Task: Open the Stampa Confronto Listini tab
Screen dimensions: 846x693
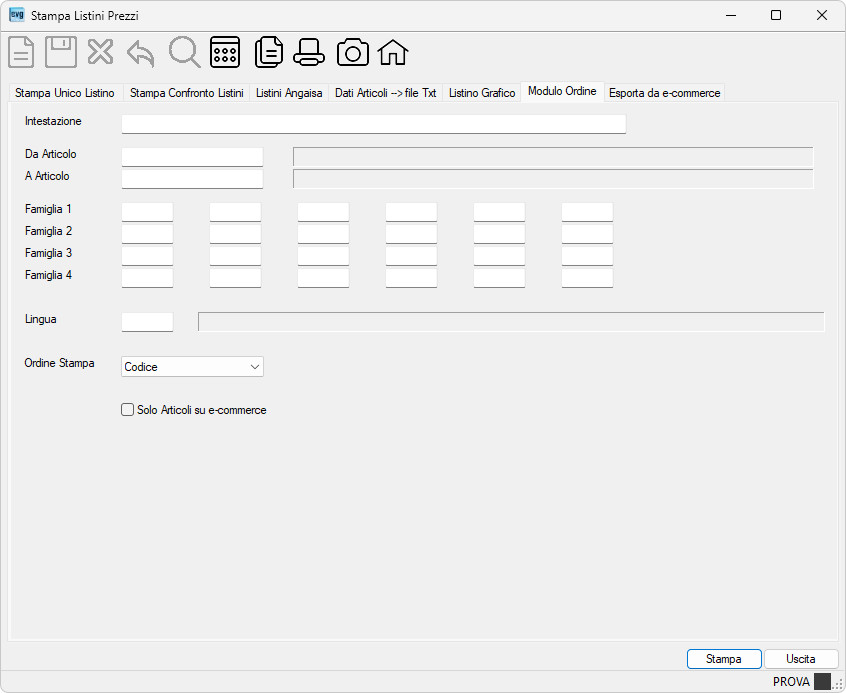Action: pos(187,93)
